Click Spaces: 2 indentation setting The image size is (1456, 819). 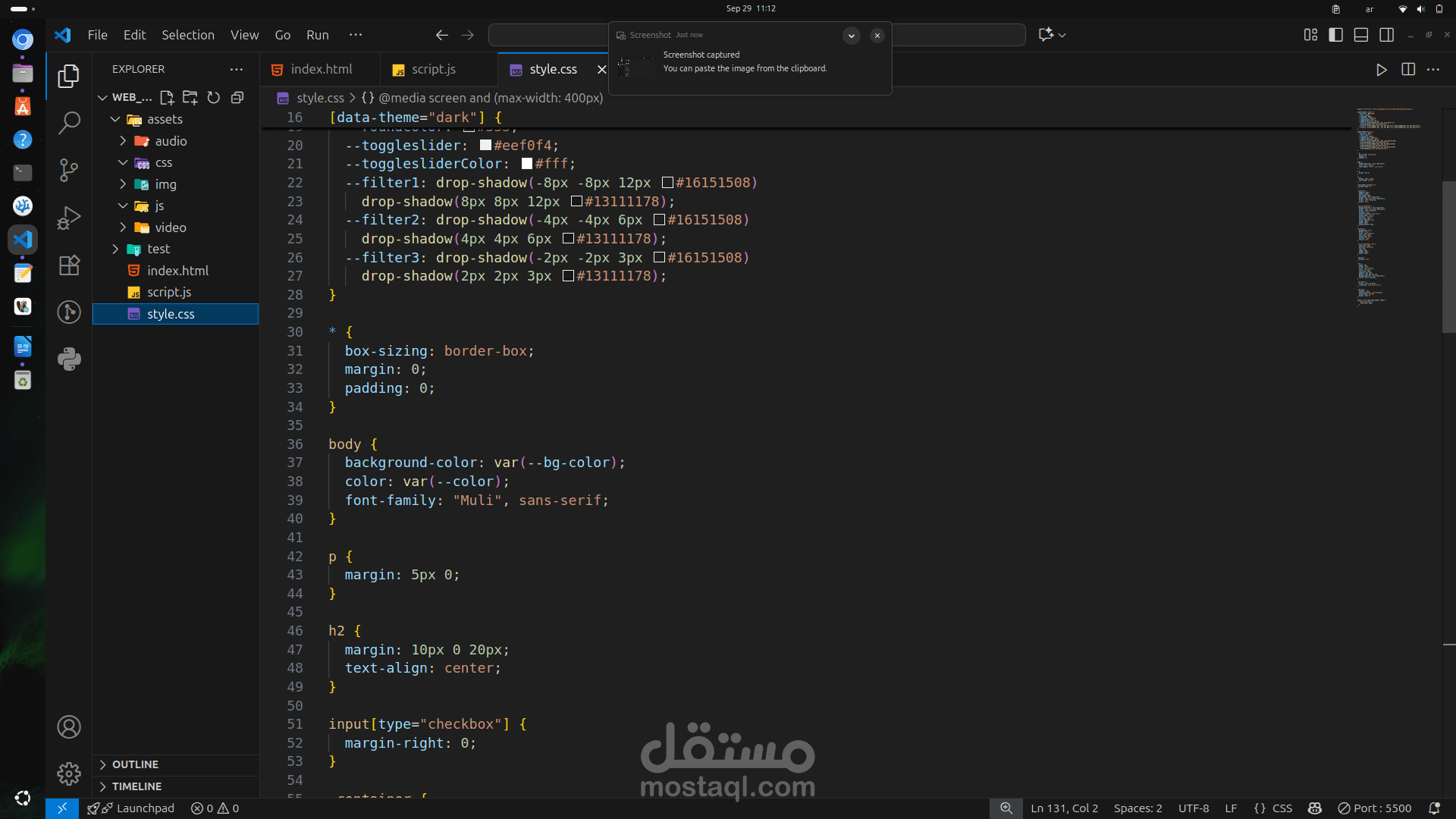point(1137,808)
